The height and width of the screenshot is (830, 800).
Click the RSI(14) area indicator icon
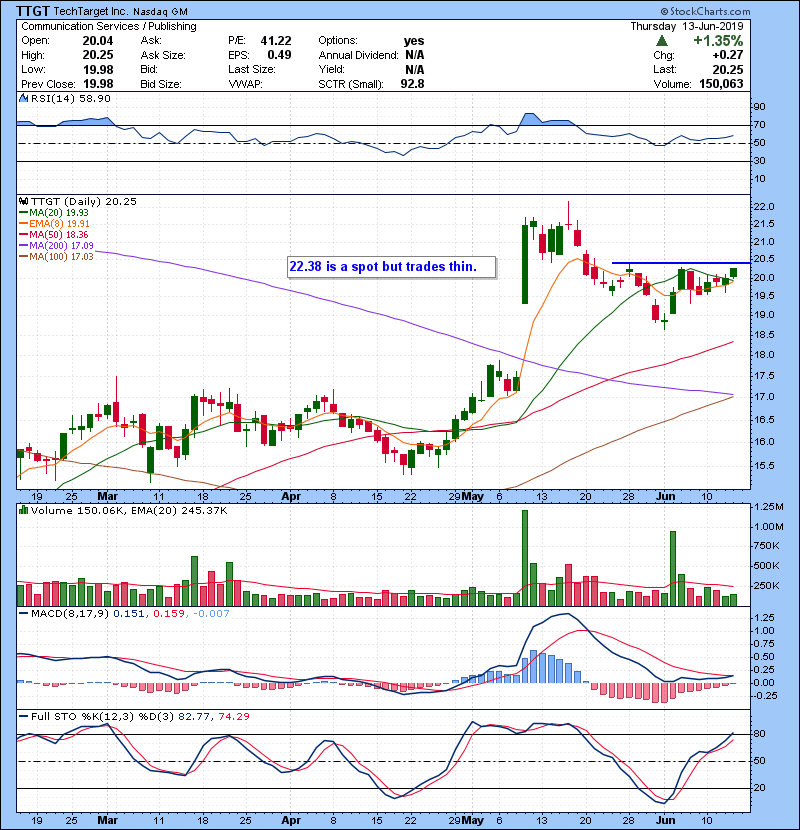(23, 98)
